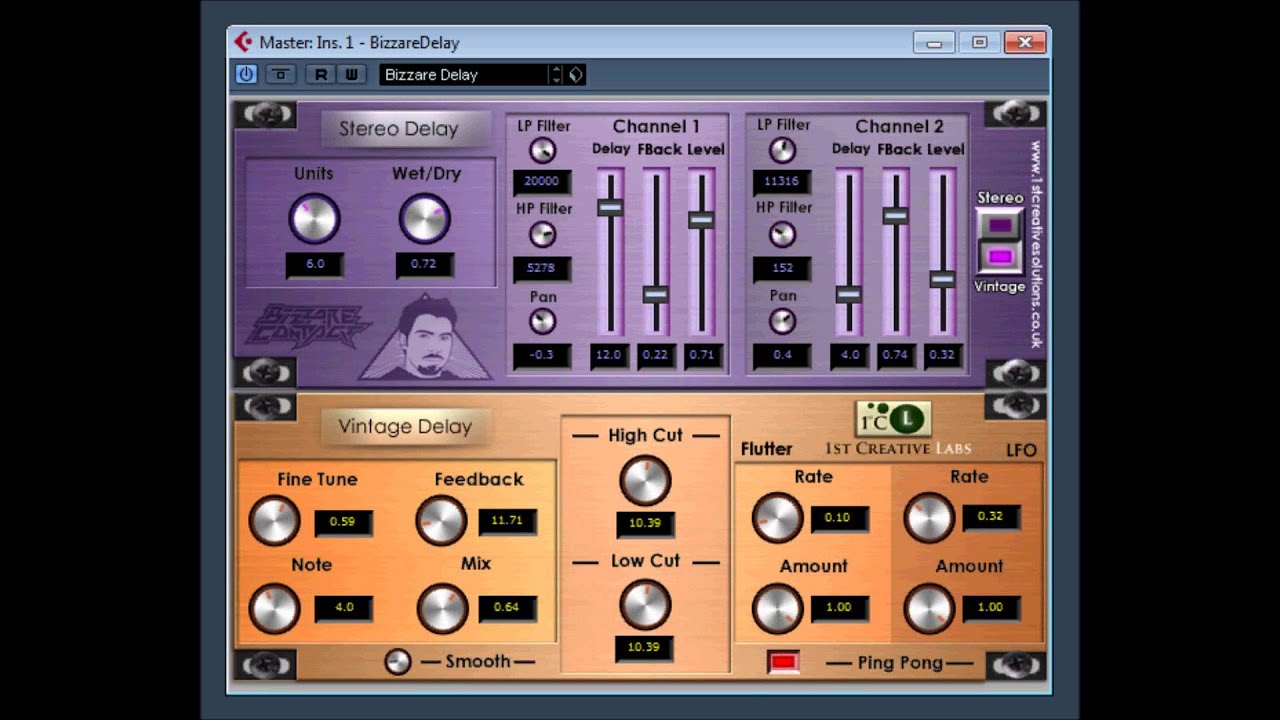Adjust the LFO Rate knob
Viewport: 1280px width, 720px height.
coord(929,518)
